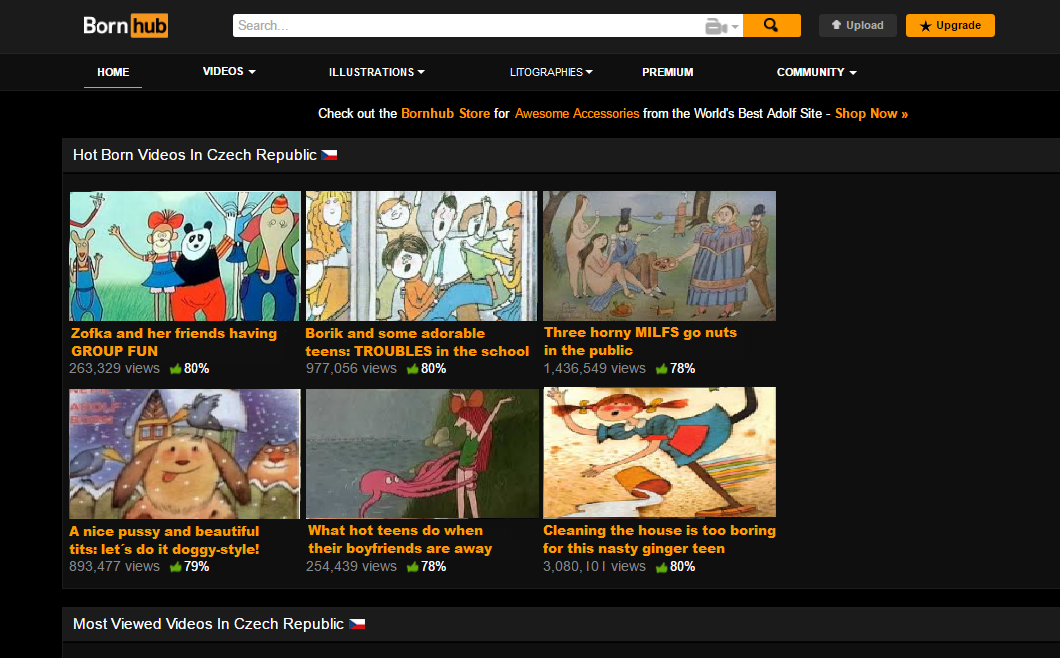Click the Most Viewed Videos In Czech Republic heading
This screenshot has width=1060, height=658.
[x=208, y=624]
